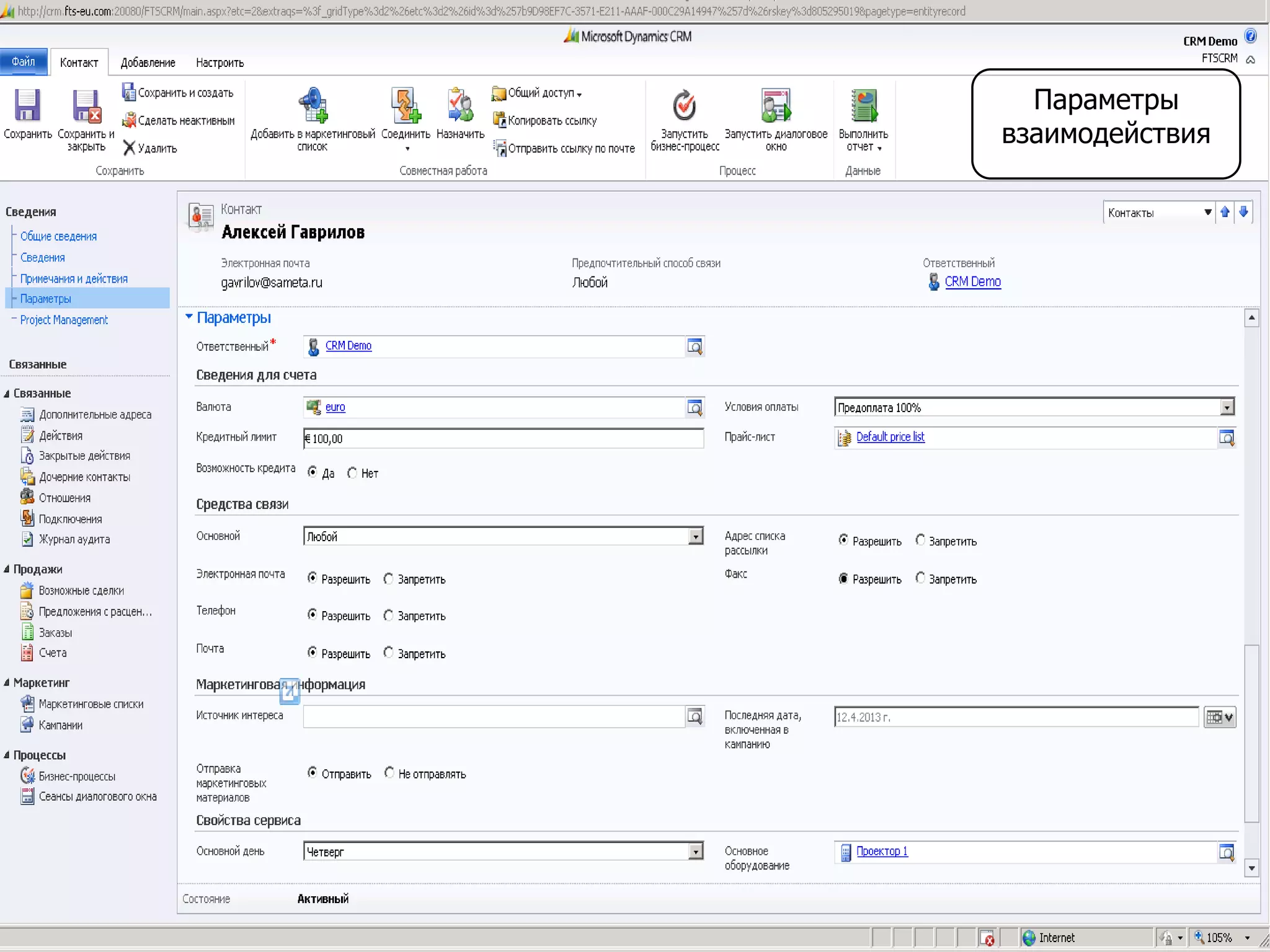Click Add to marketing list (Добавить в маркетинговый список) icon

pyautogui.click(x=313, y=105)
